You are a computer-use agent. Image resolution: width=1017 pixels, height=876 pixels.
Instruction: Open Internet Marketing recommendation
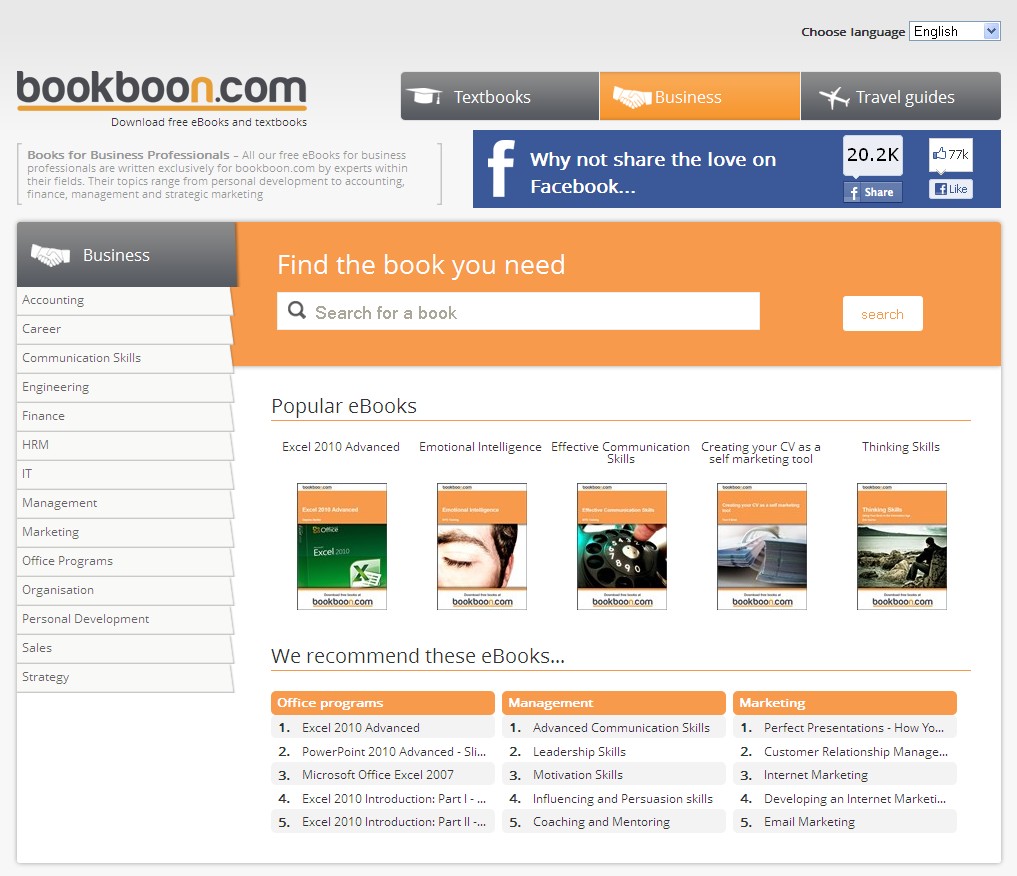coord(816,775)
